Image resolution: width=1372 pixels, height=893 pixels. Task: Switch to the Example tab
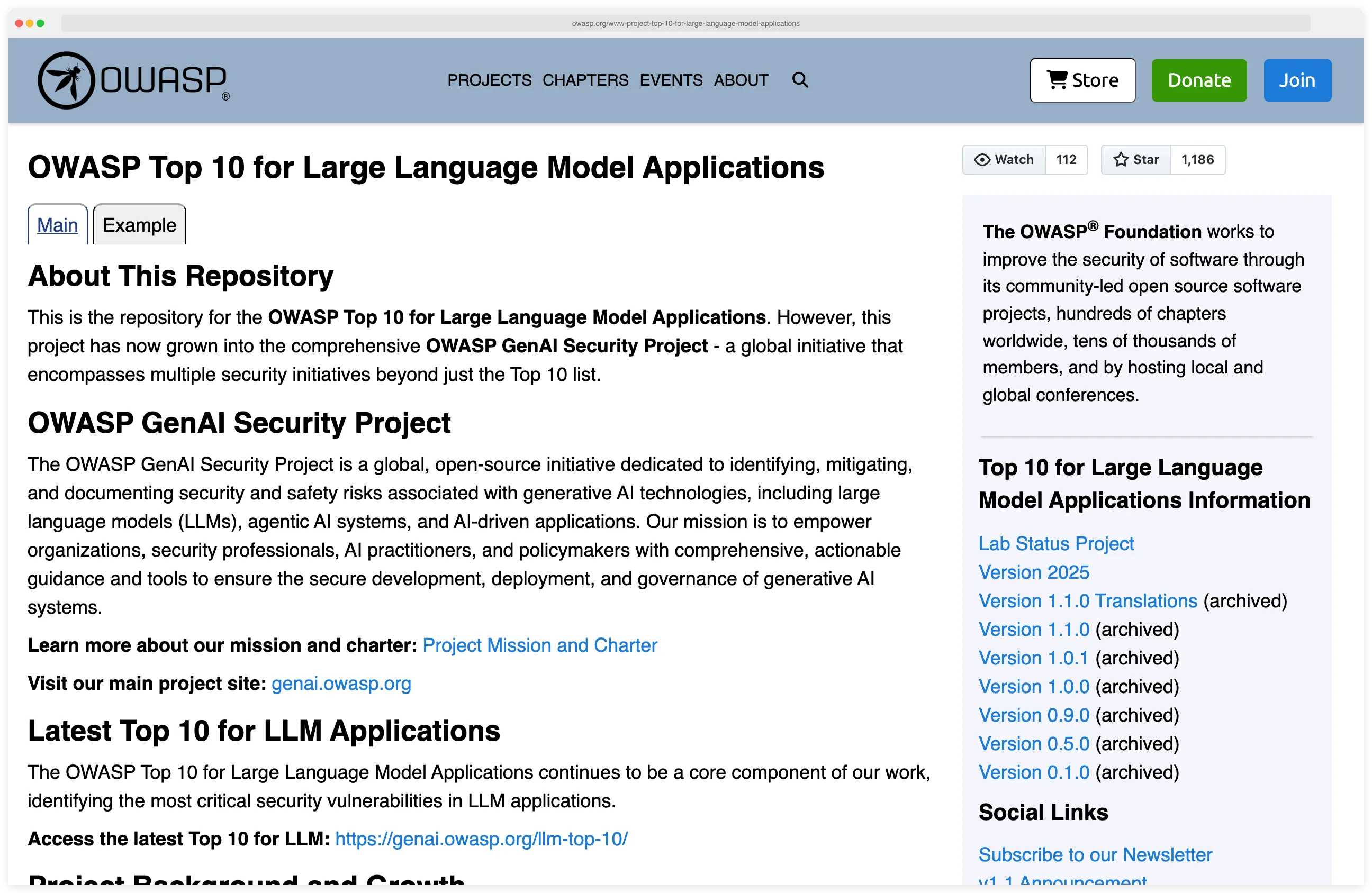(x=139, y=225)
